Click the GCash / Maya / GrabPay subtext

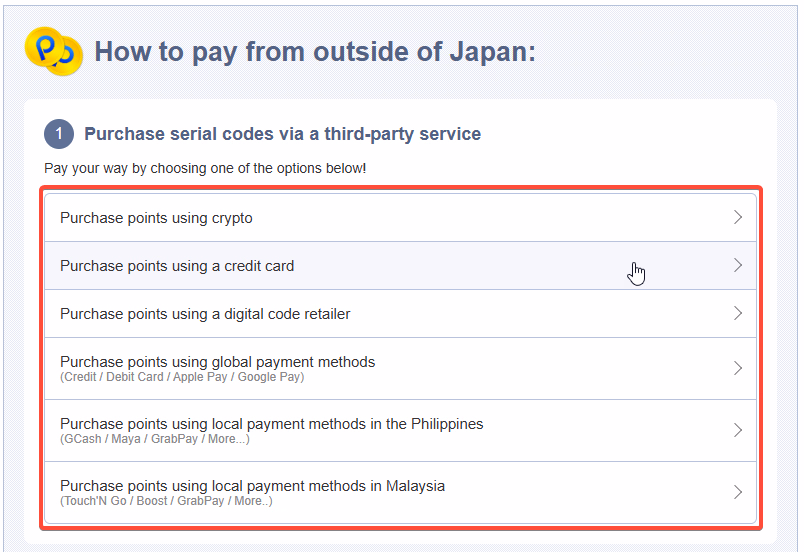tap(155, 439)
